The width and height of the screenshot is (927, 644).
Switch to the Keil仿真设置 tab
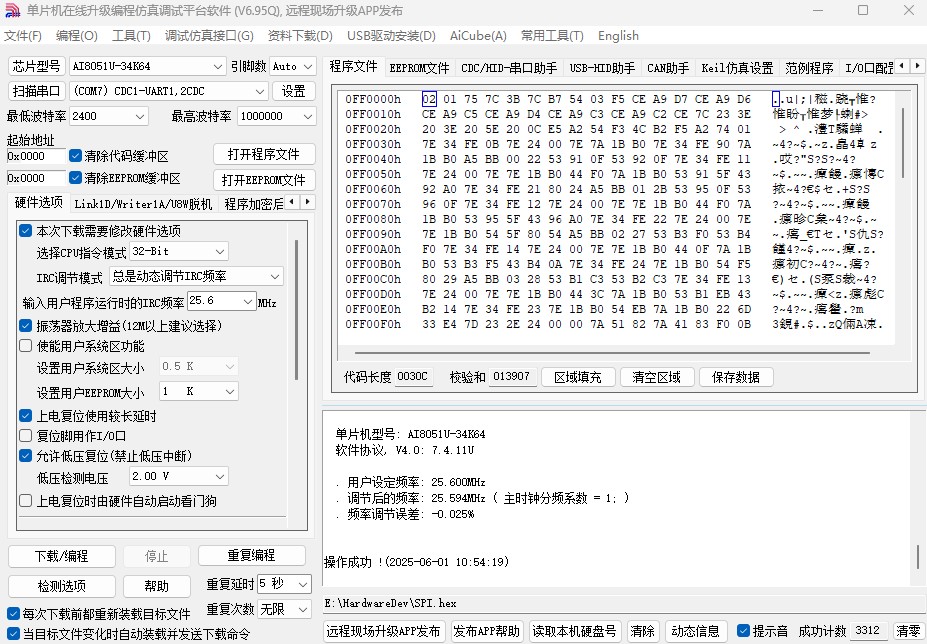pyautogui.click(x=737, y=68)
